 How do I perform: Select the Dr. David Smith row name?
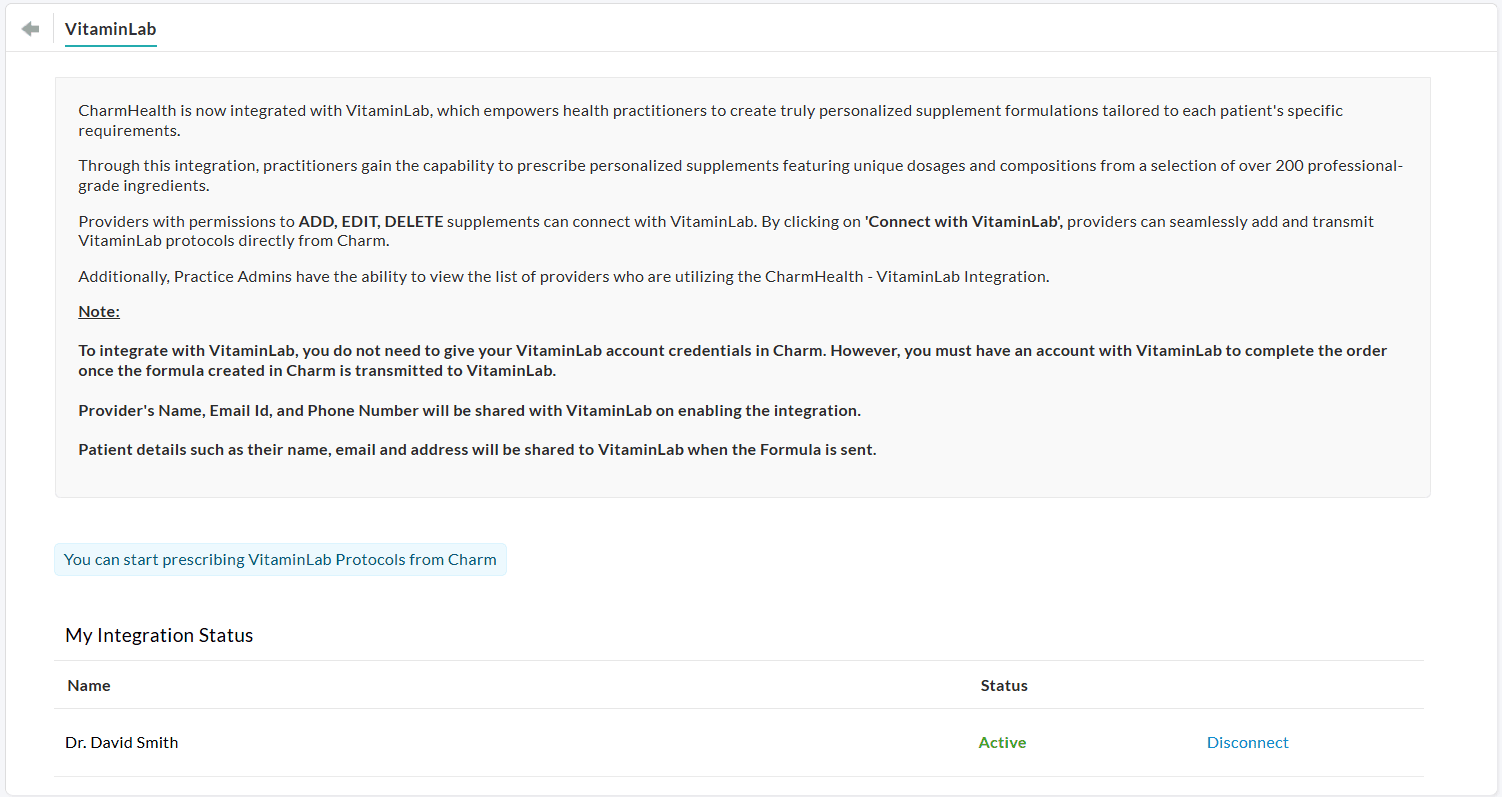click(x=122, y=742)
